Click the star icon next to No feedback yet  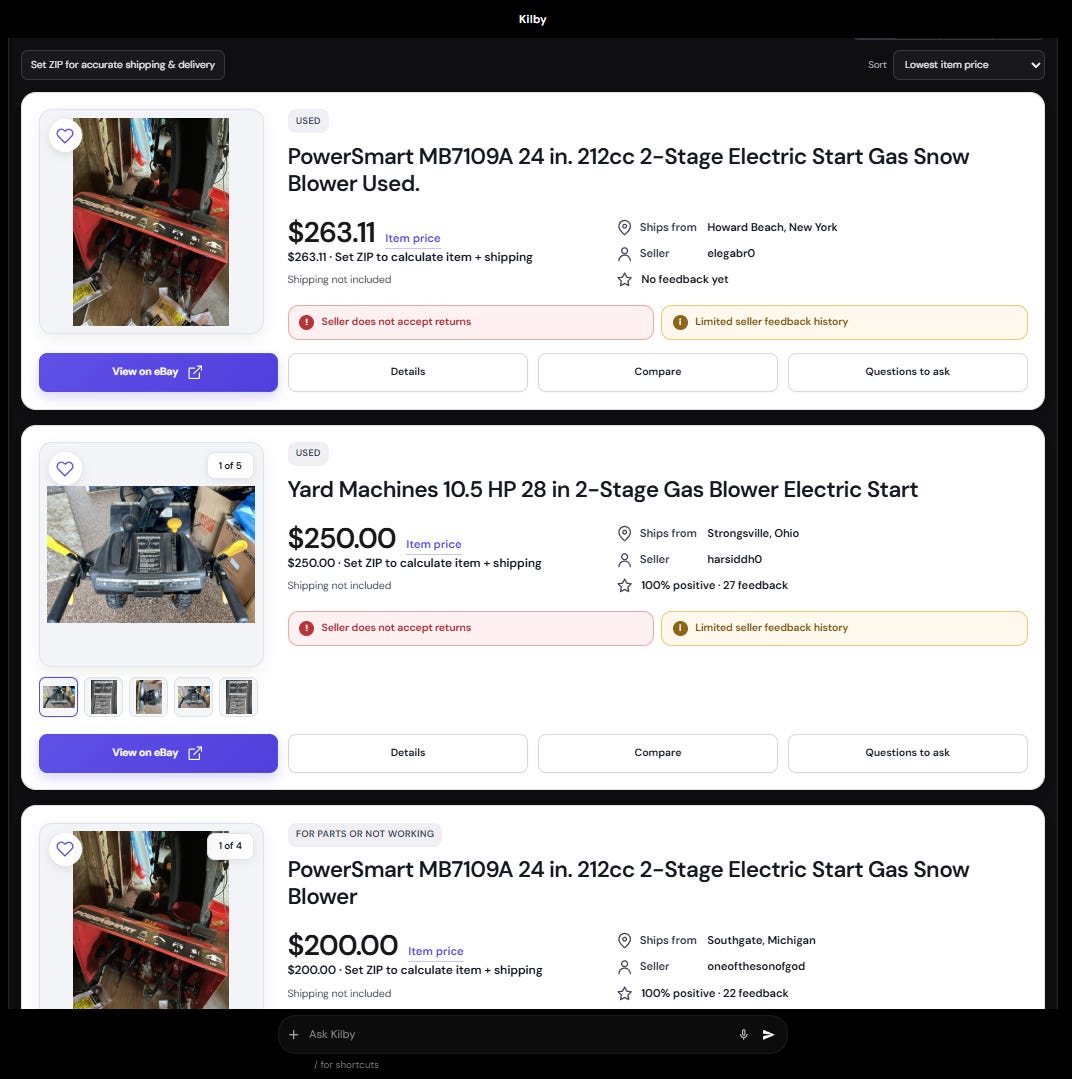624,279
